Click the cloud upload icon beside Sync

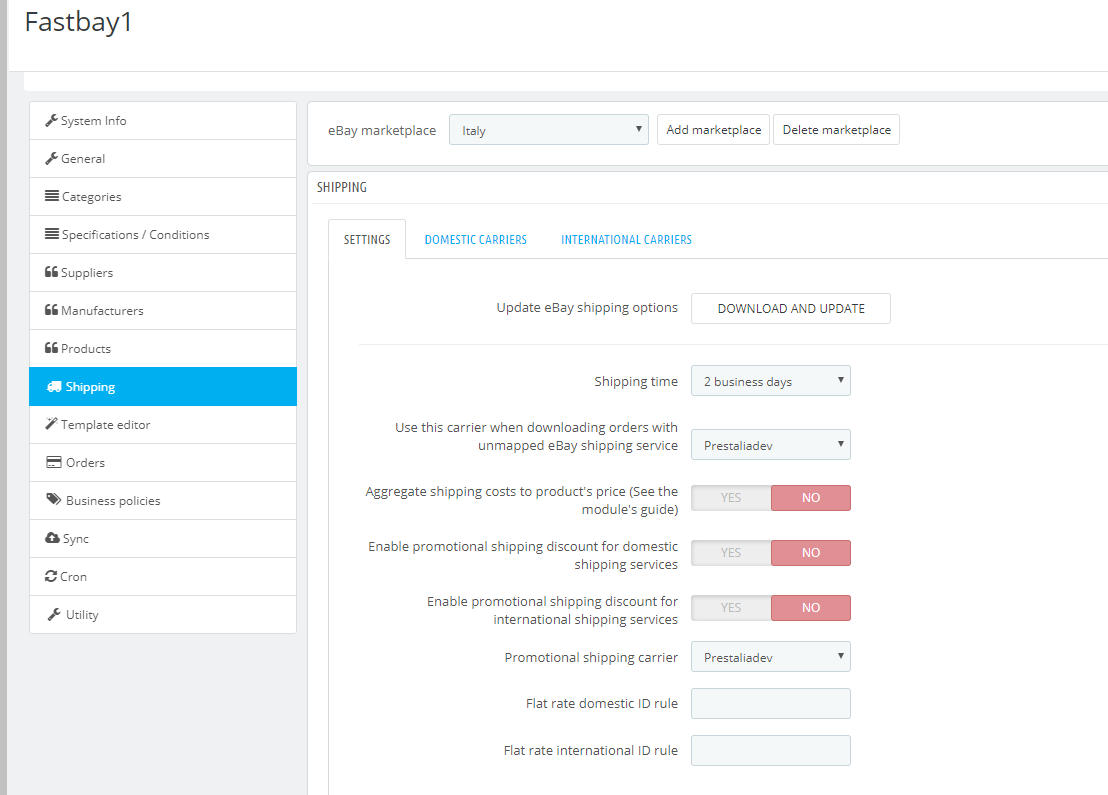pyautogui.click(x=52, y=538)
